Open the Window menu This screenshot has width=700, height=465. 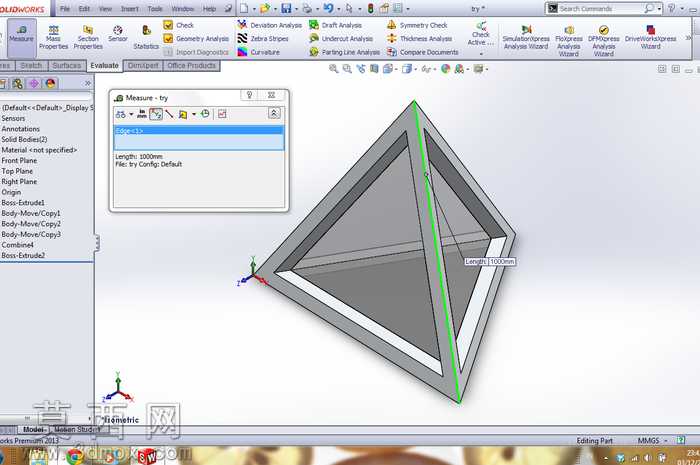coord(183,8)
